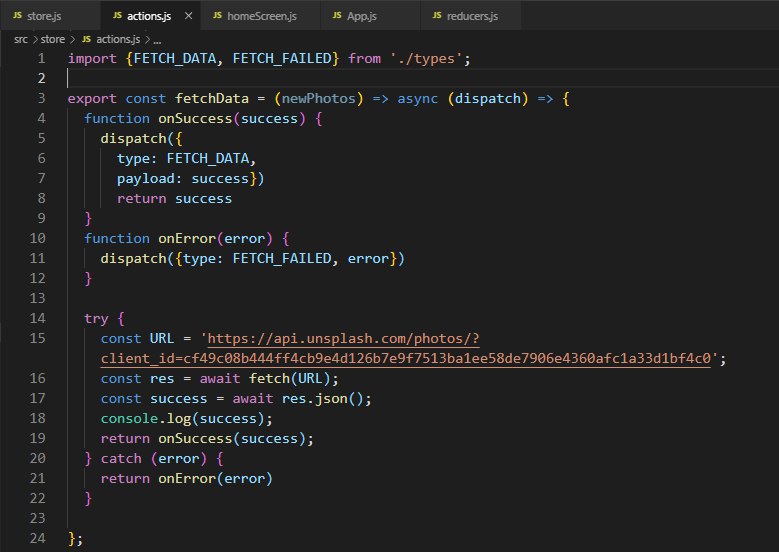This screenshot has height=552, width=779.
Task: Click the import keyword on line 1
Action: 92,59
